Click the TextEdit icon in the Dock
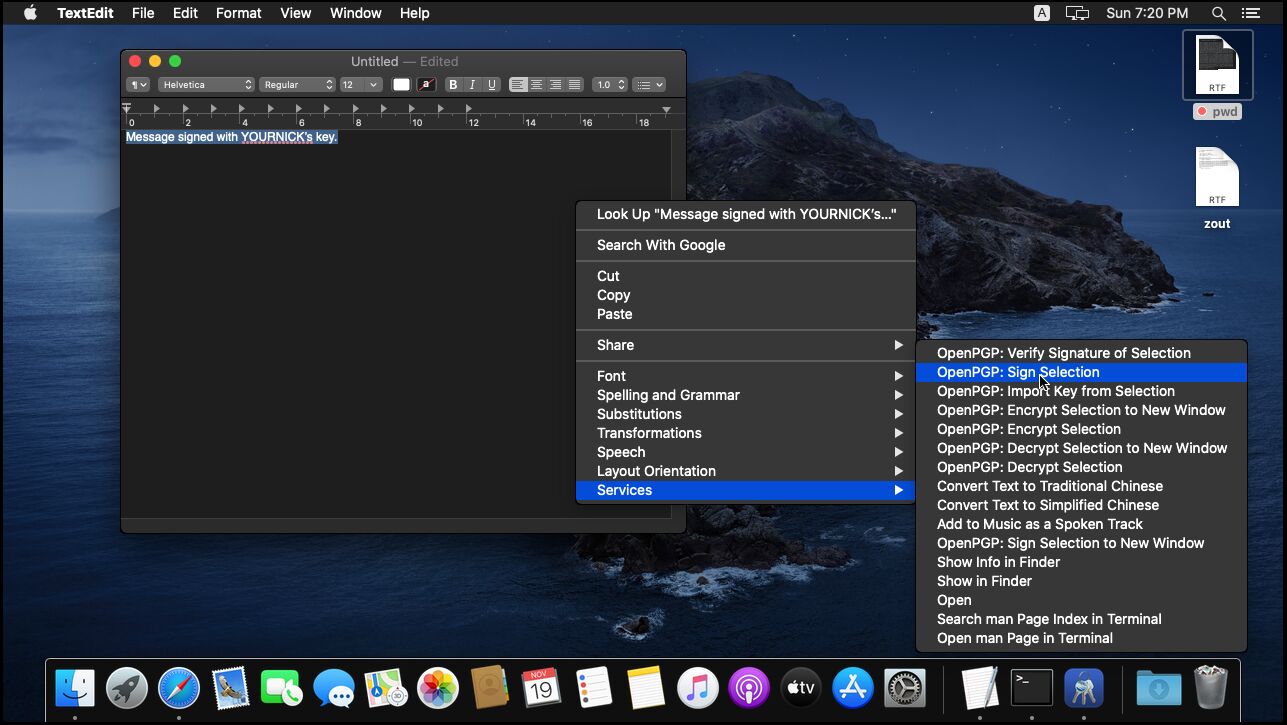The image size is (1287, 725). coord(980,688)
